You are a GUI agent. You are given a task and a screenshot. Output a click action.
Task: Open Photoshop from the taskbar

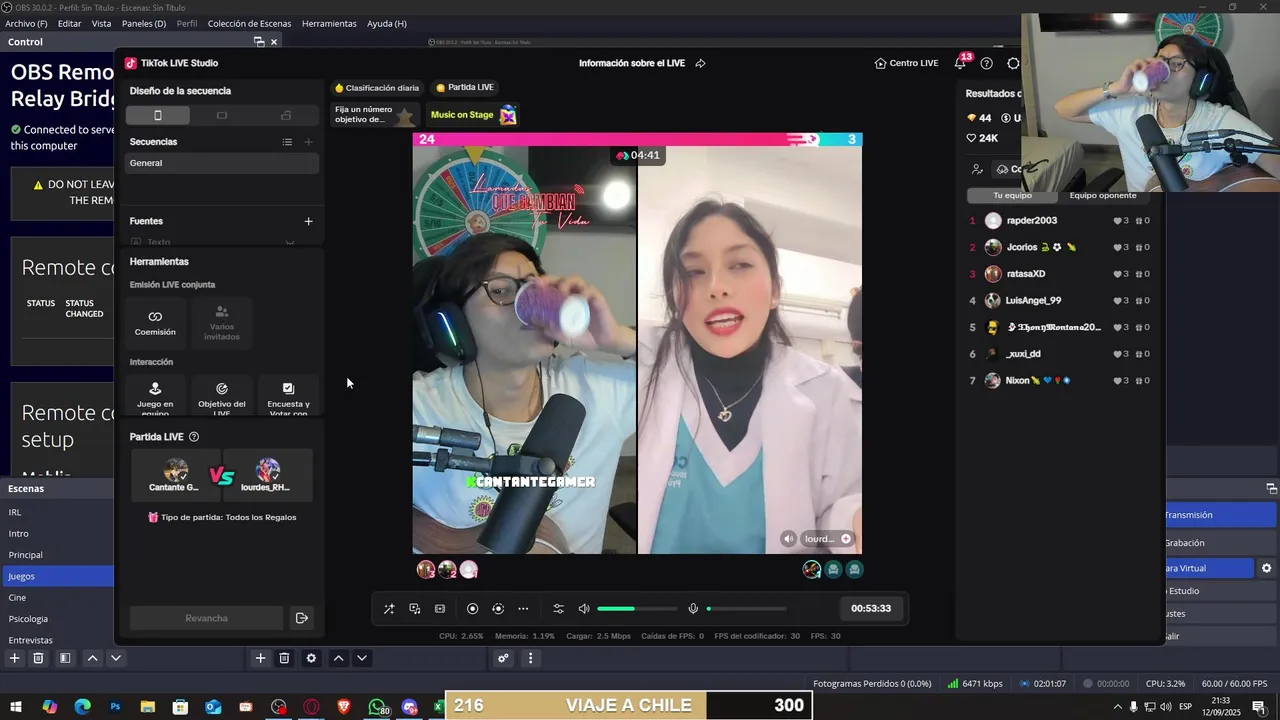tap(115, 707)
